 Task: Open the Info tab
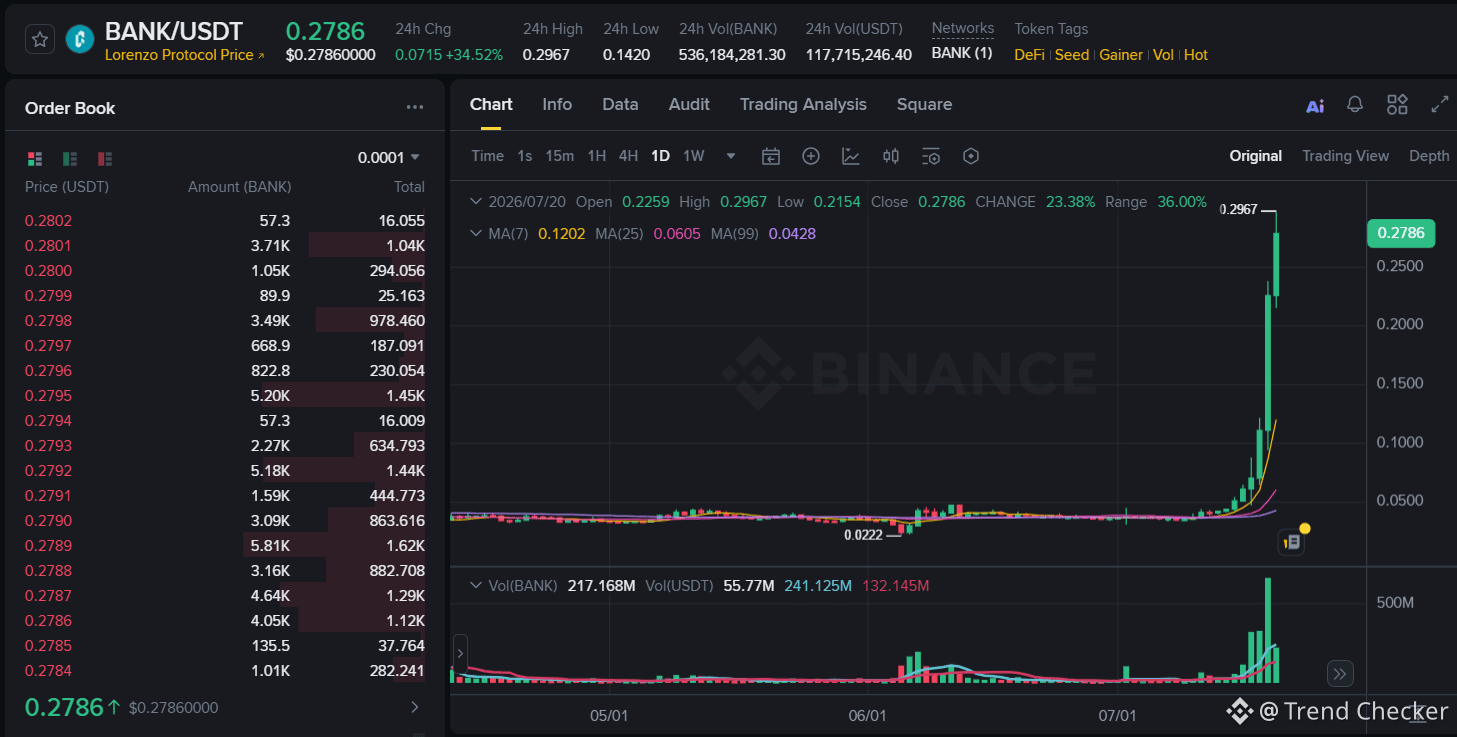557,104
